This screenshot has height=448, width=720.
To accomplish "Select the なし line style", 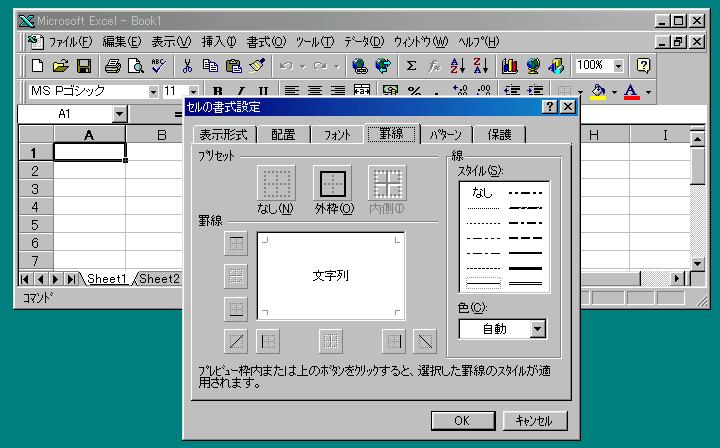I will point(482,193).
